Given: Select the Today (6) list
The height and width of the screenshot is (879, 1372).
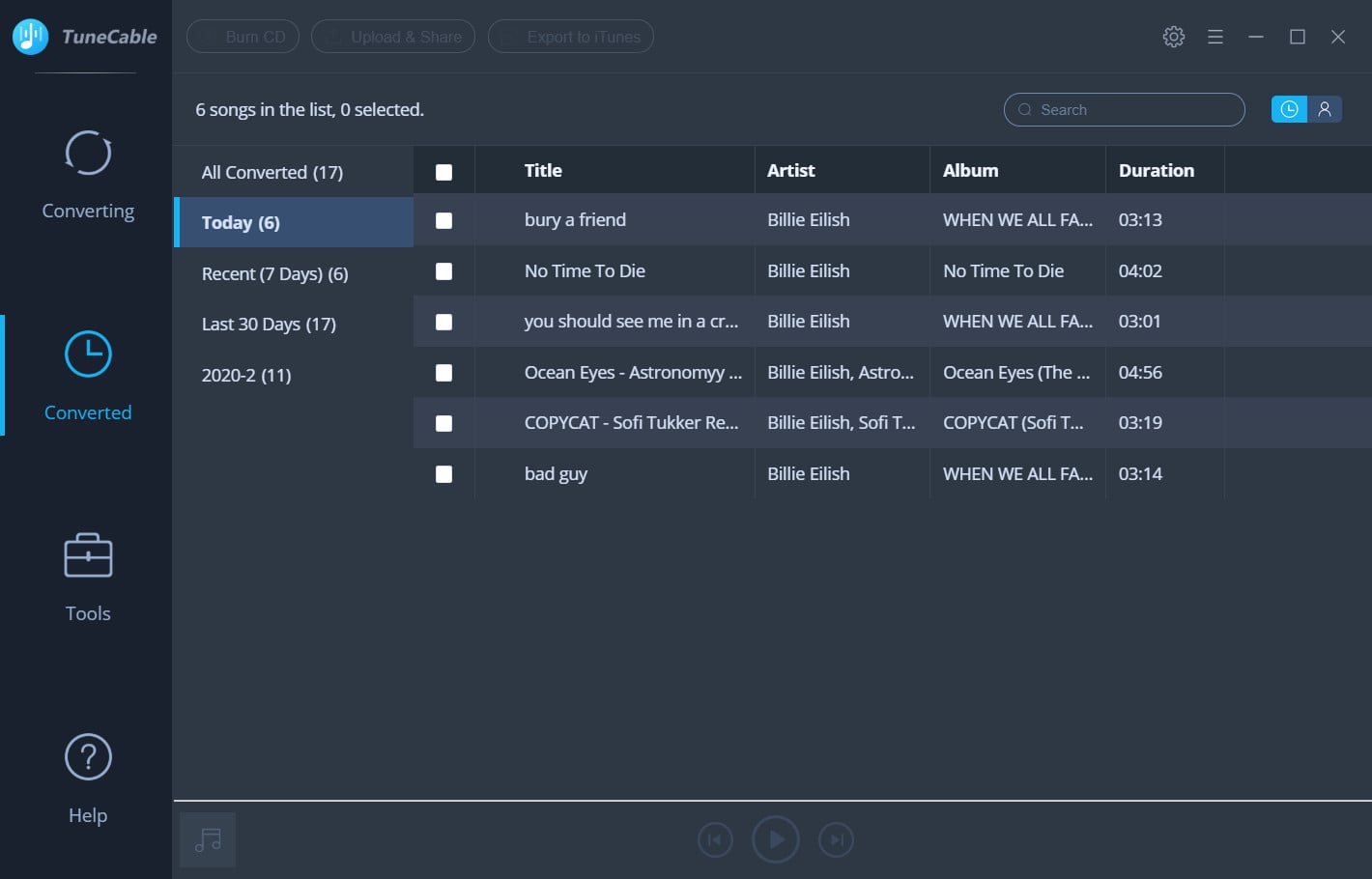Looking at the screenshot, I should (294, 222).
